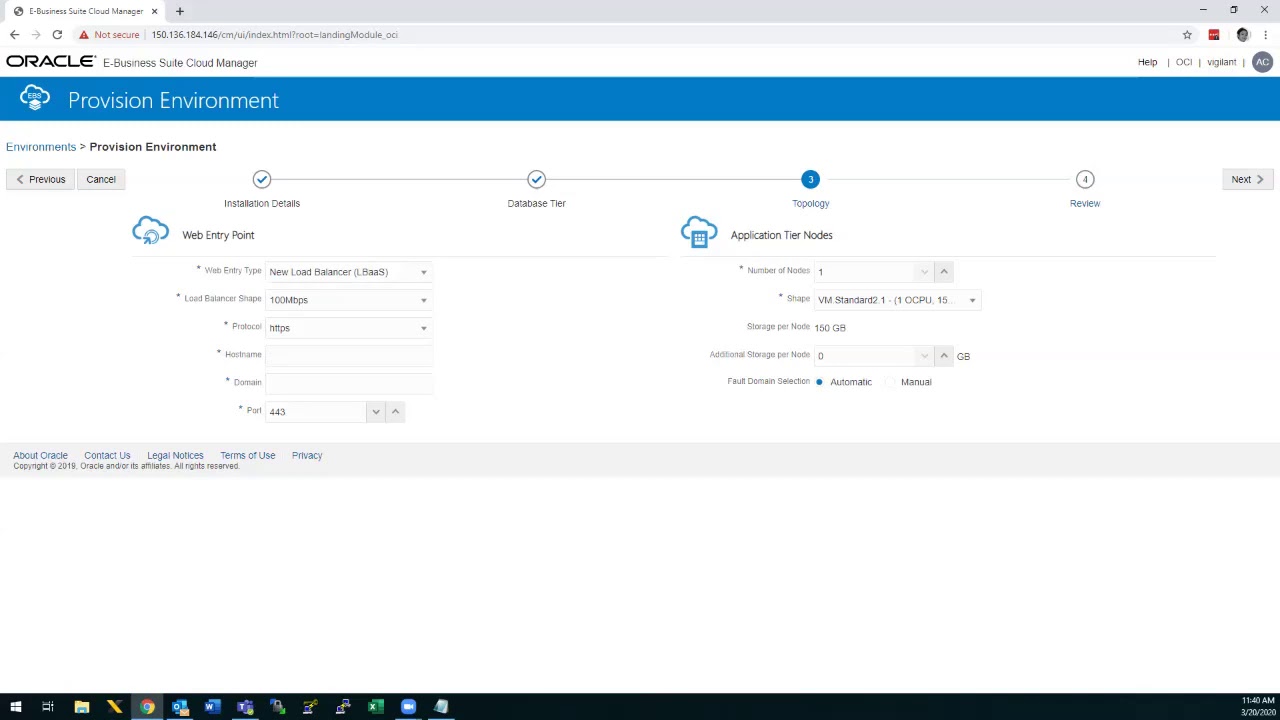Go to Installation Details step label
This screenshot has height=720, width=1280.
pyautogui.click(x=262, y=203)
